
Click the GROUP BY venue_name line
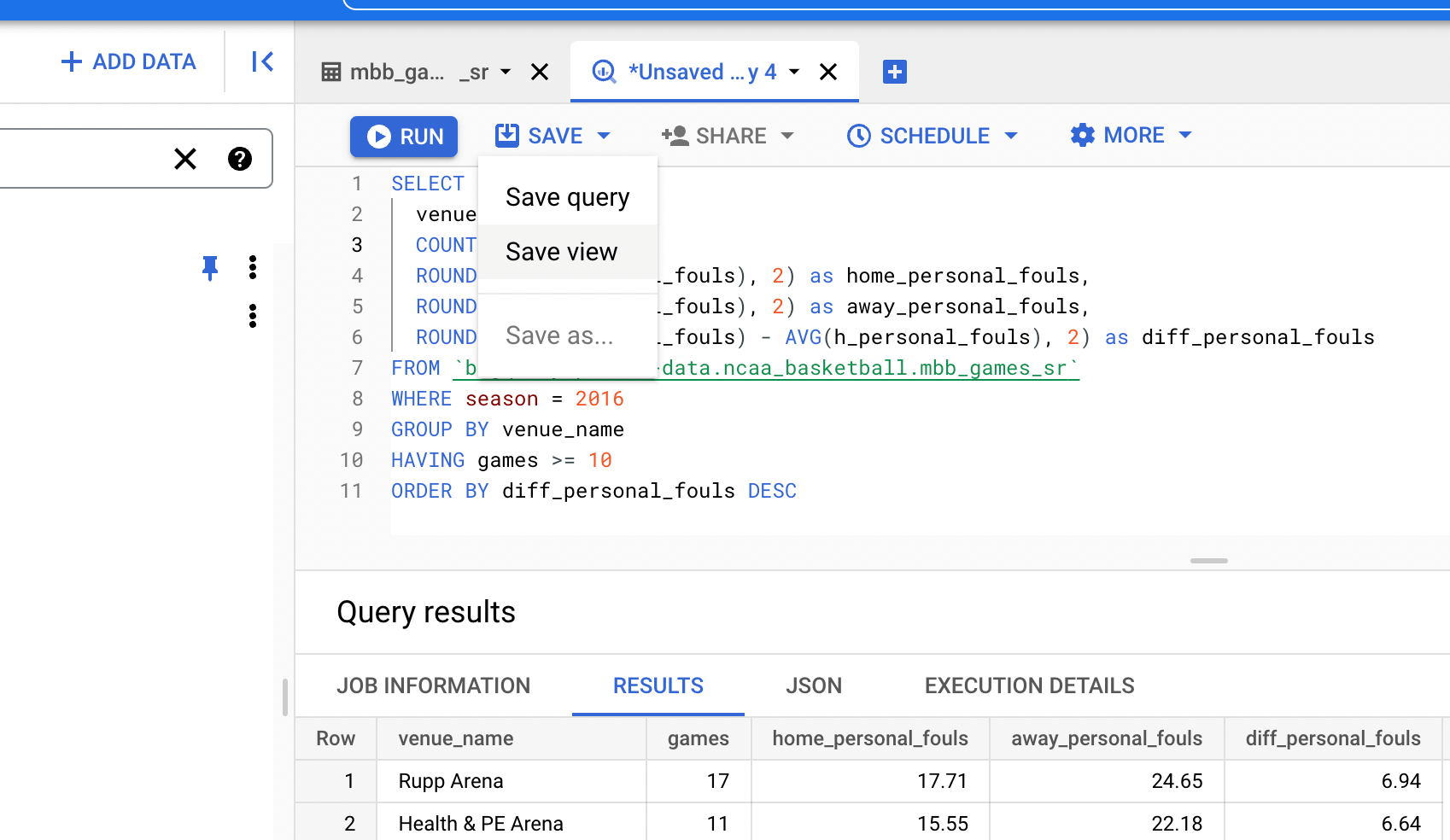507,429
